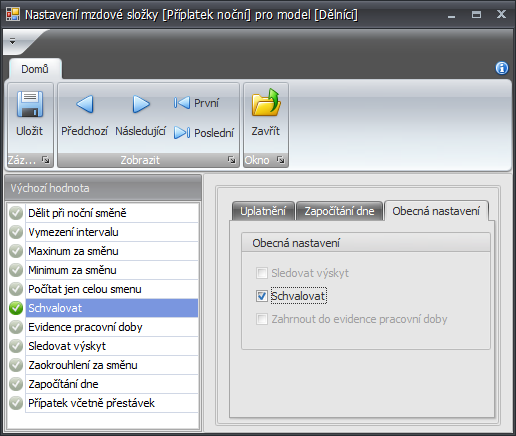Close the window using the Zavřít folder icon

click(266, 103)
